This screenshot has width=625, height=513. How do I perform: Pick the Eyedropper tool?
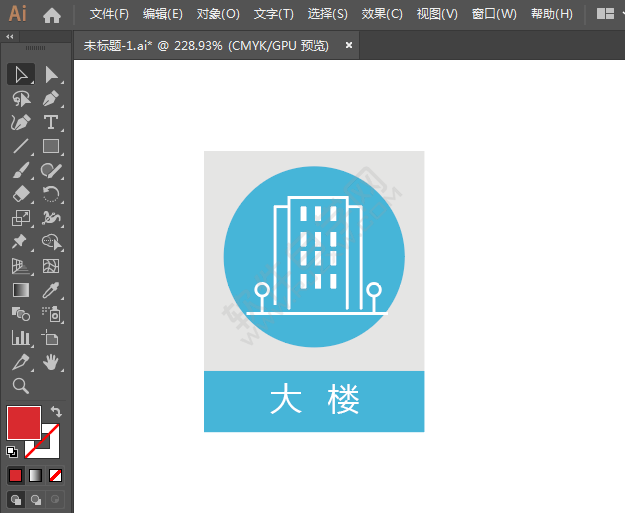(x=51, y=290)
